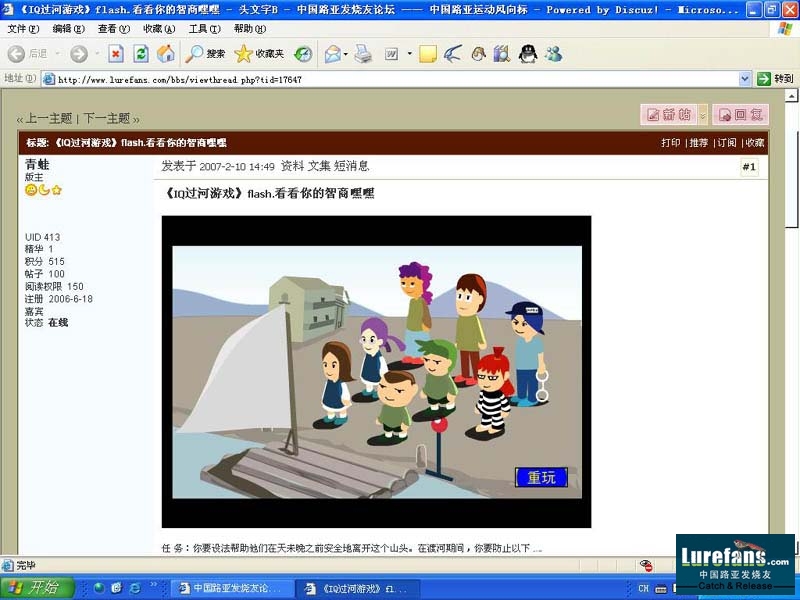The image size is (800, 600).
Task: Click 订阅 subscribe link
Action: coord(727,143)
